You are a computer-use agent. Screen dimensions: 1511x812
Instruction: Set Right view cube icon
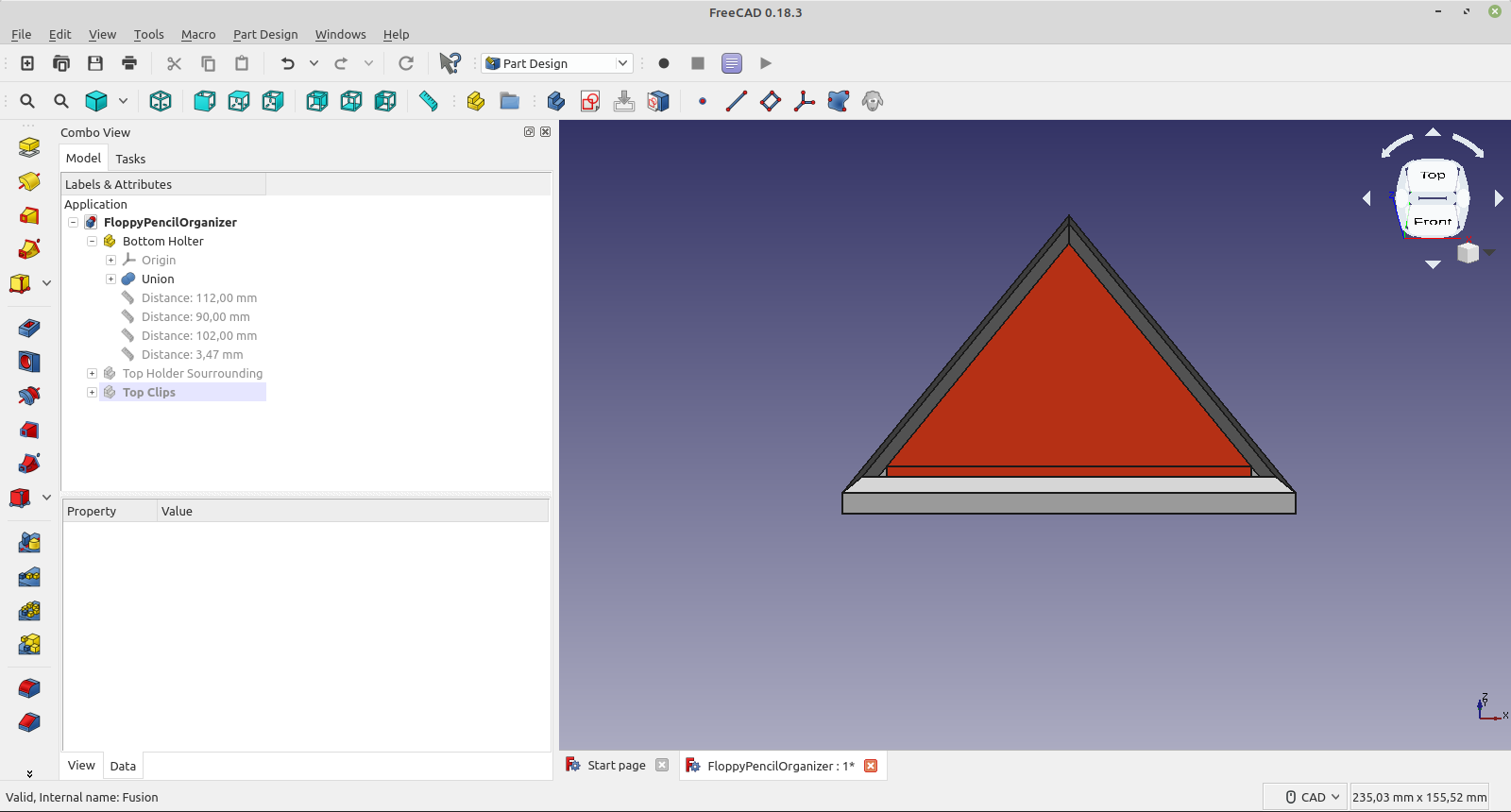click(x=273, y=101)
